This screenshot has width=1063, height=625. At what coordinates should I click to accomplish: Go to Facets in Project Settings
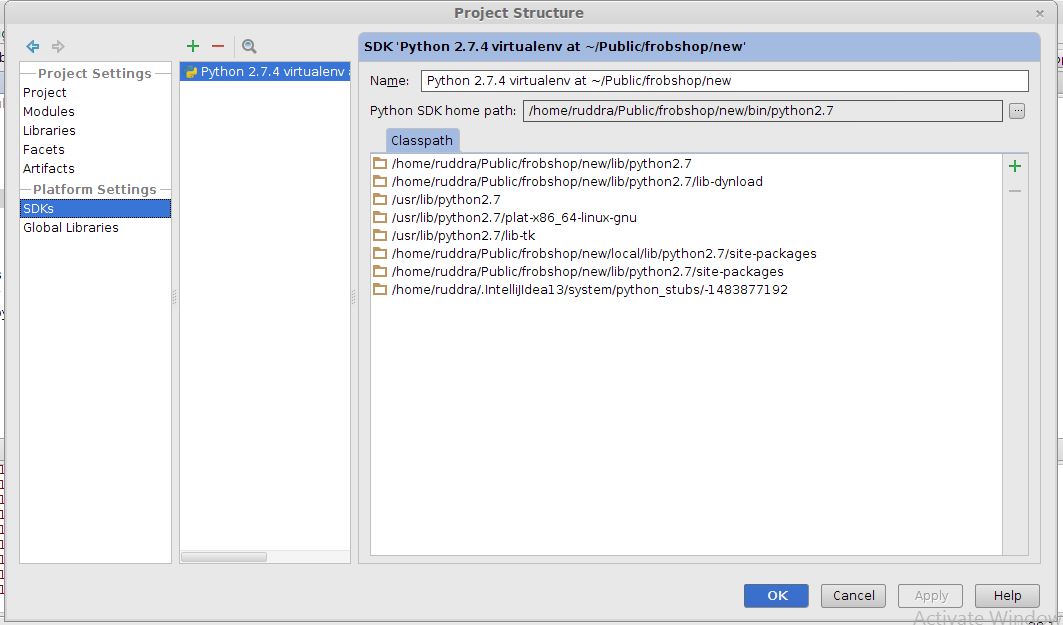coord(43,149)
